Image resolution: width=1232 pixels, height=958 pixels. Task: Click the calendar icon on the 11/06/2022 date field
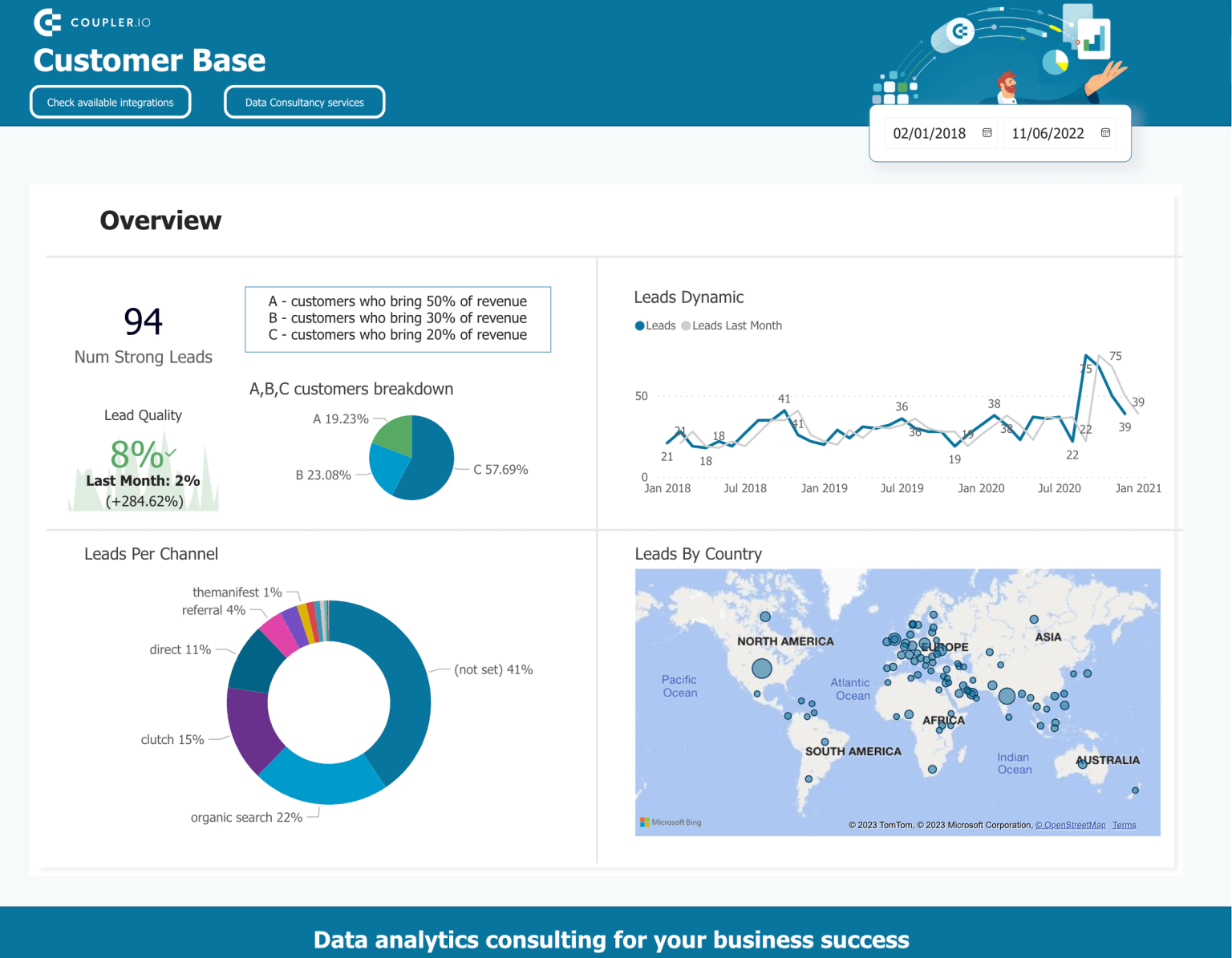(x=1105, y=133)
